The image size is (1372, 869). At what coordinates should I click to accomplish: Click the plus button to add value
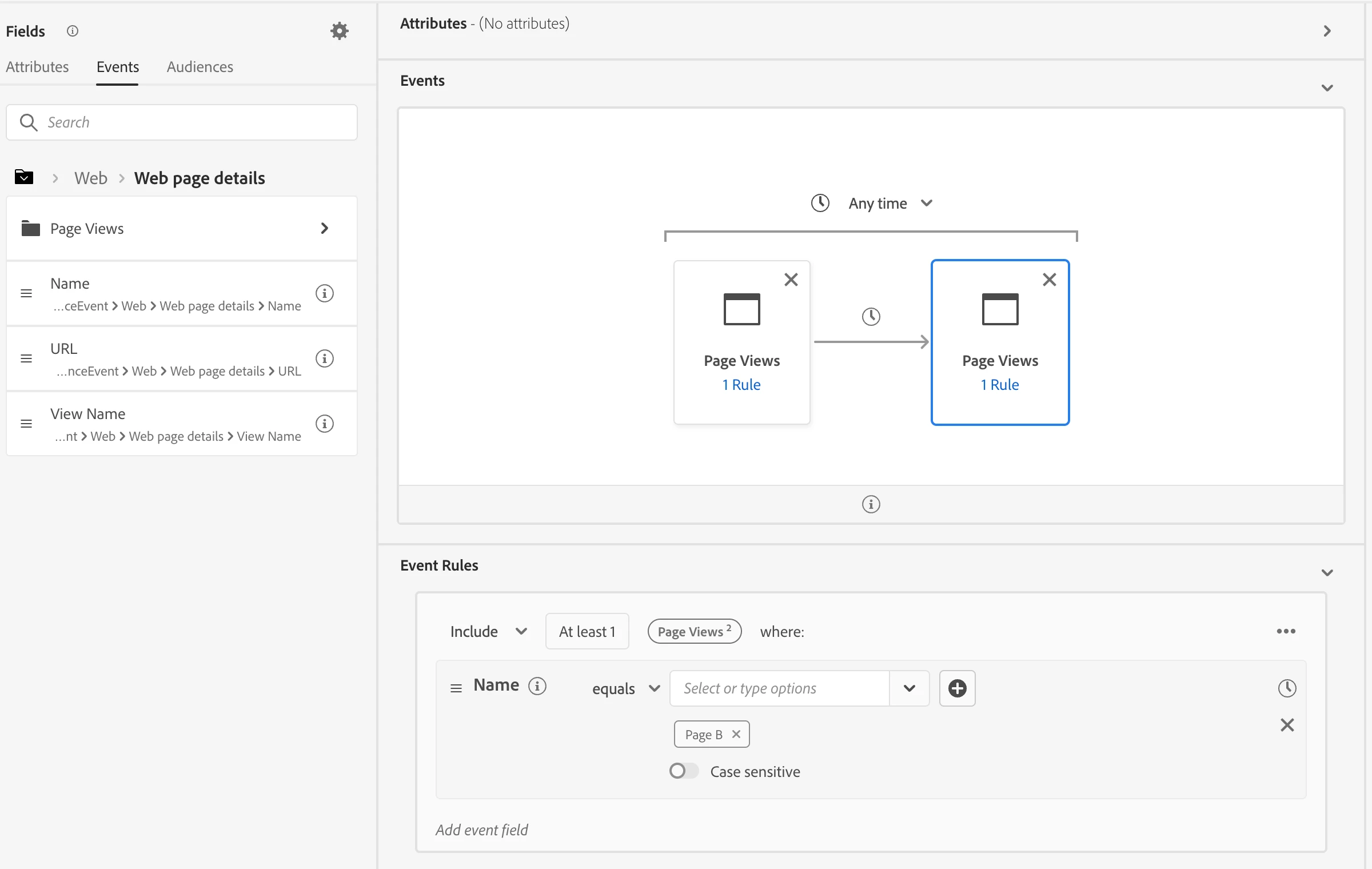(957, 688)
